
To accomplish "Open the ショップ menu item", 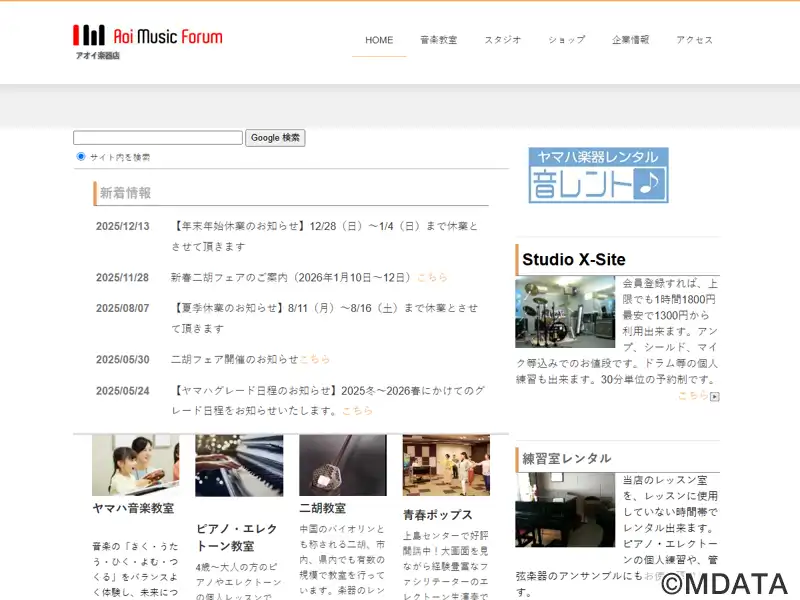I will click(x=566, y=40).
